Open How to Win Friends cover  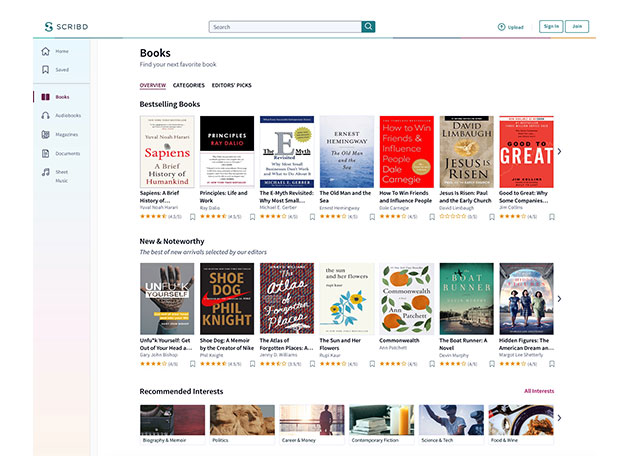click(x=406, y=152)
